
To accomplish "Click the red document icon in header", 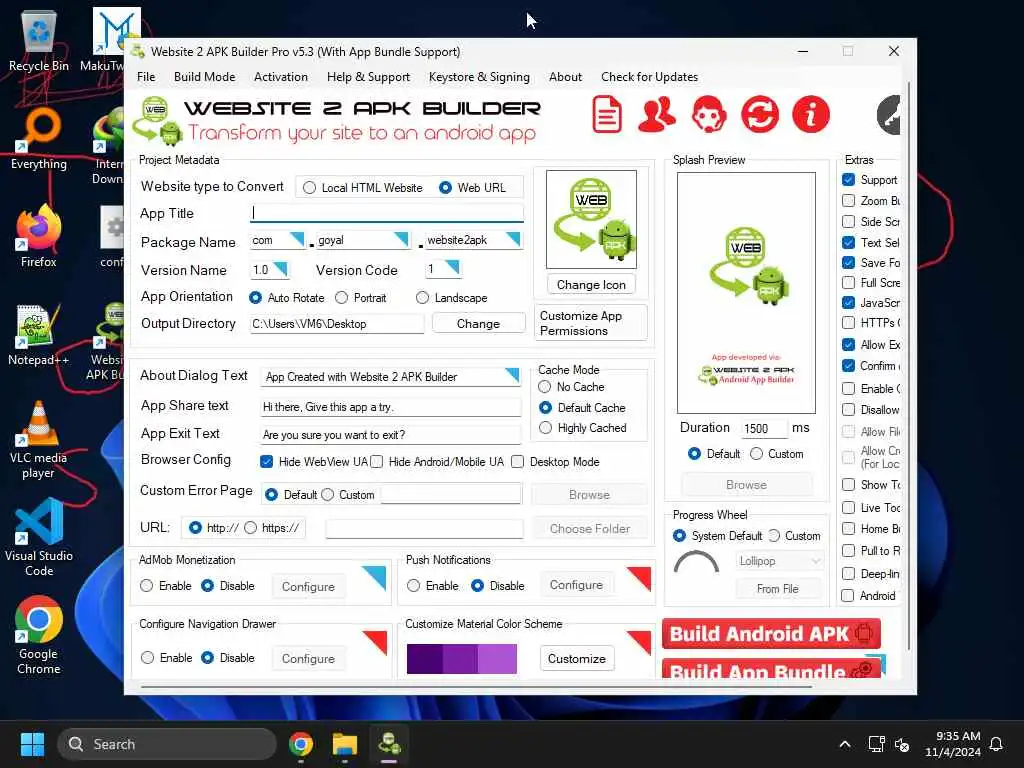I will (607, 115).
